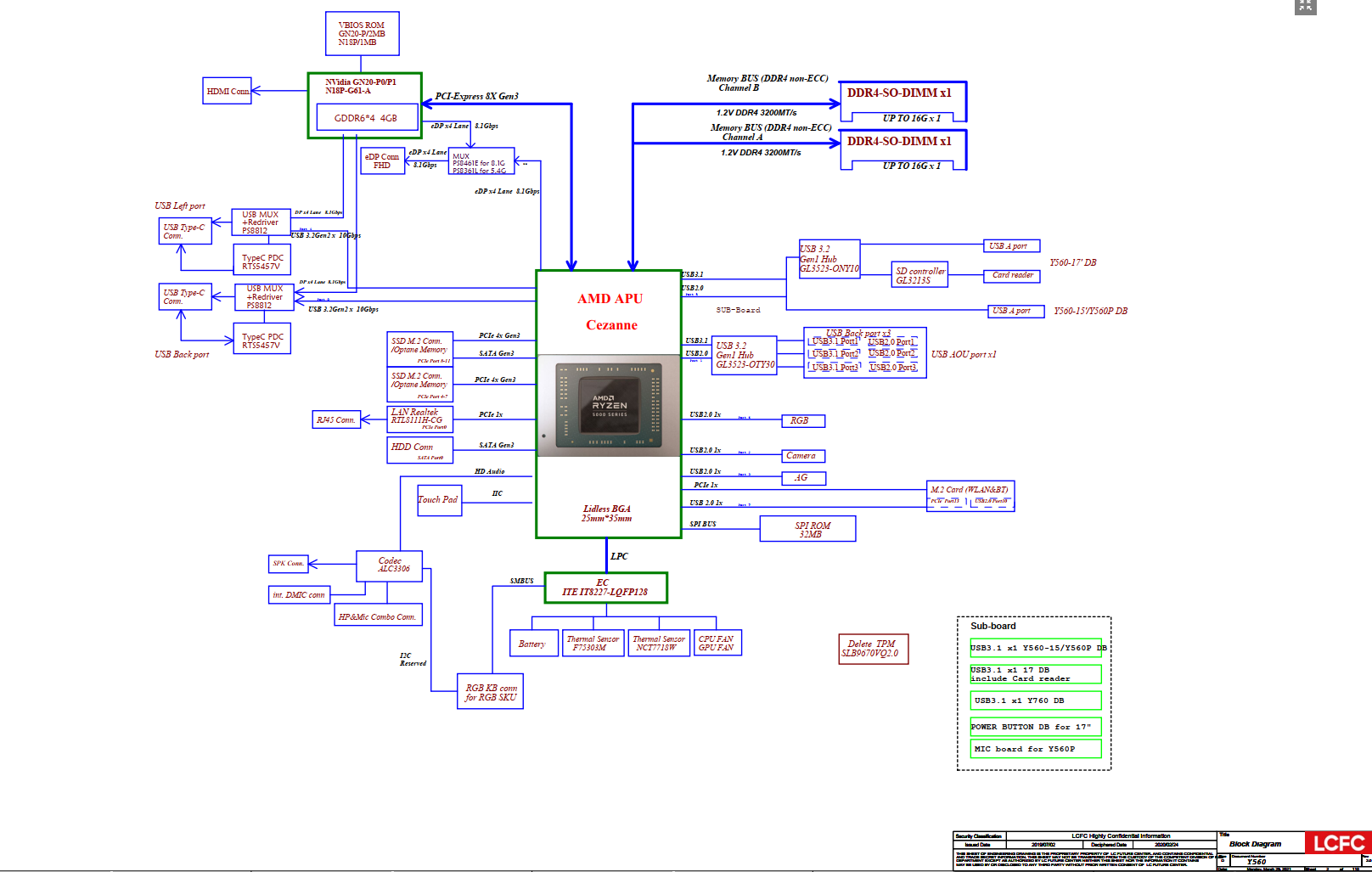Select legend entry MIC board for Y560P
The height and width of the screenshot is (872, 1372).
pyautogui.click(x=1036, y=749)
